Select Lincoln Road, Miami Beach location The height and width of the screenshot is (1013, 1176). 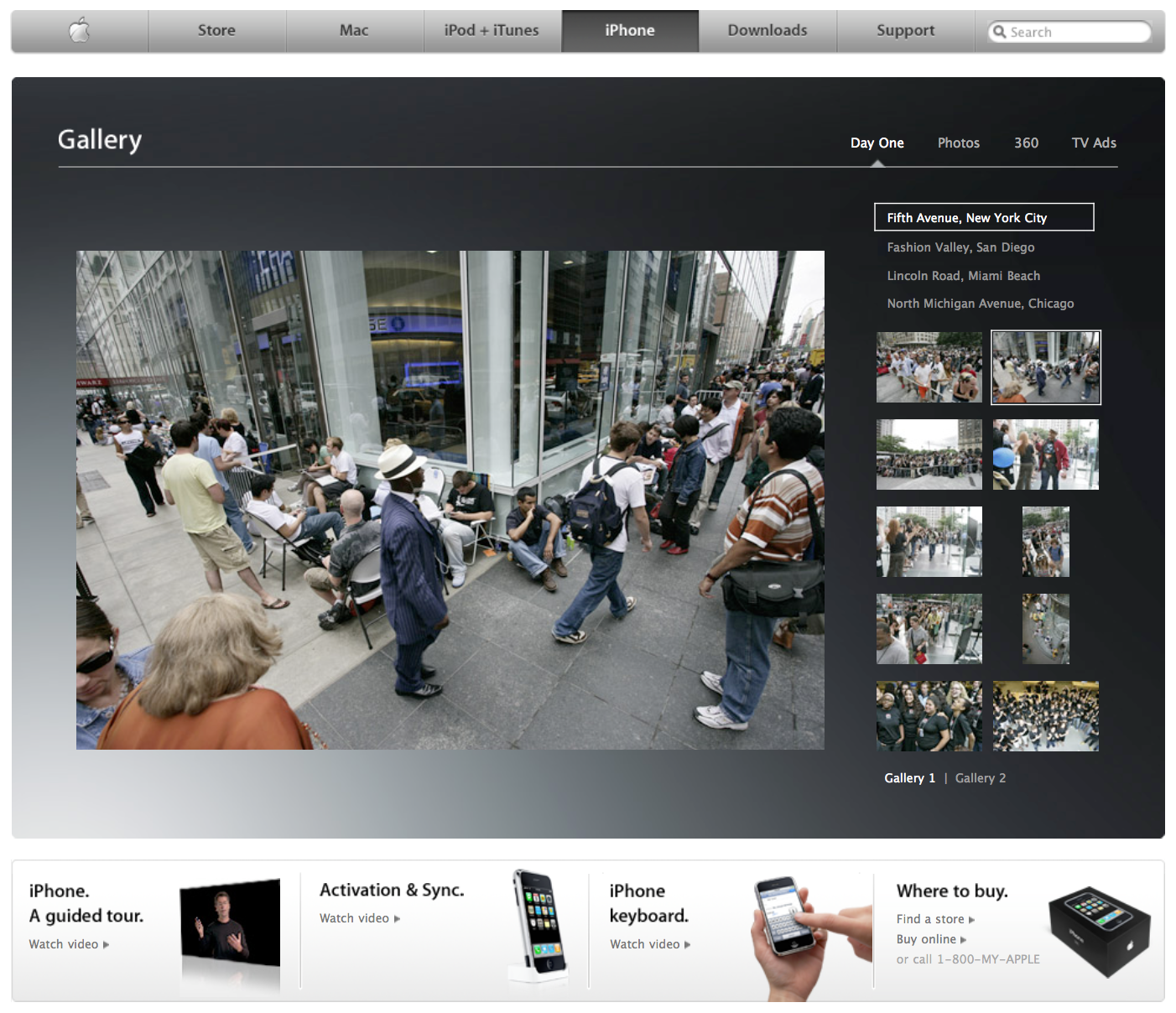click(963, 276)
